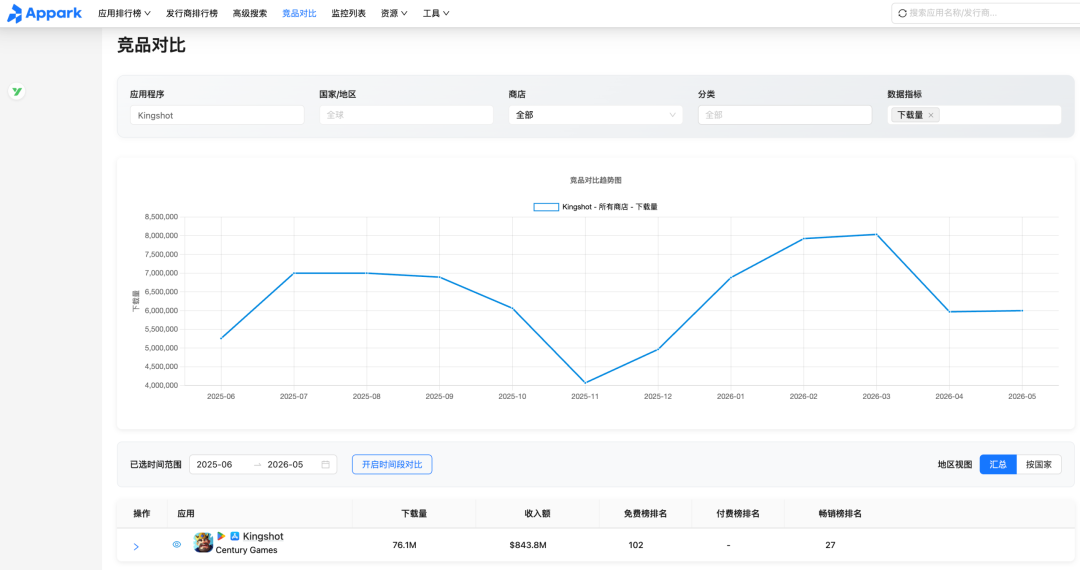
Task: Click the Kingshot app thumbnail icon
Action: [x=202, y=542]
